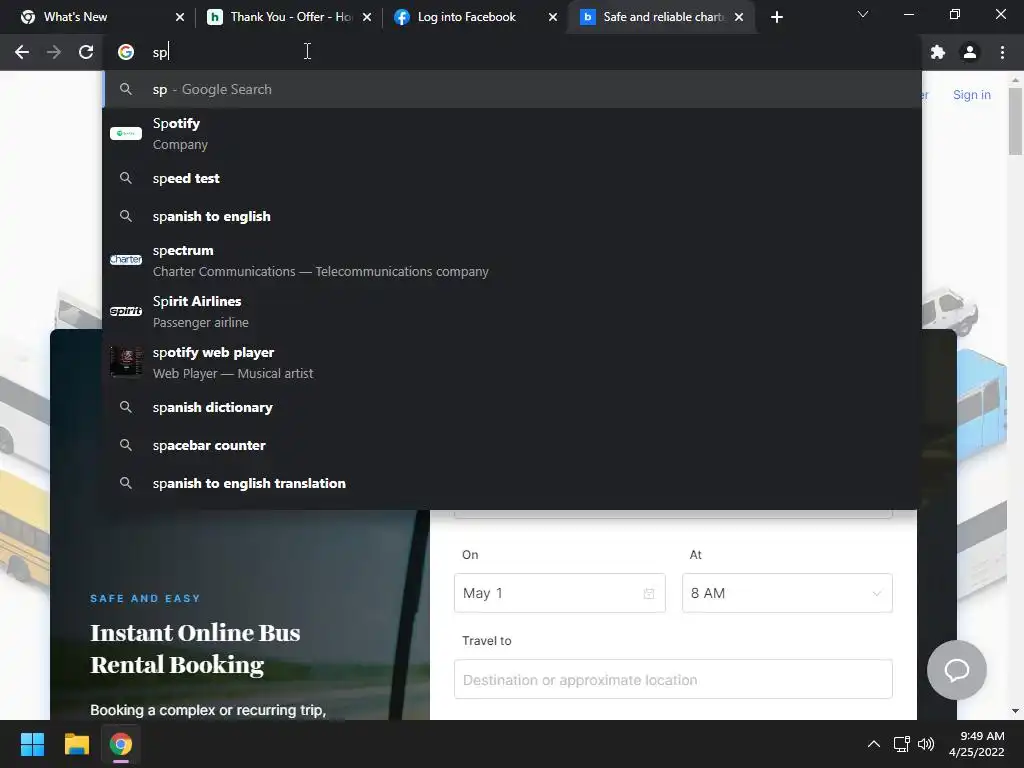Screen dimensions: 1024x768
Task: Pick the 'spacebar counter' suggestion
Action: [x=512, y=445]
